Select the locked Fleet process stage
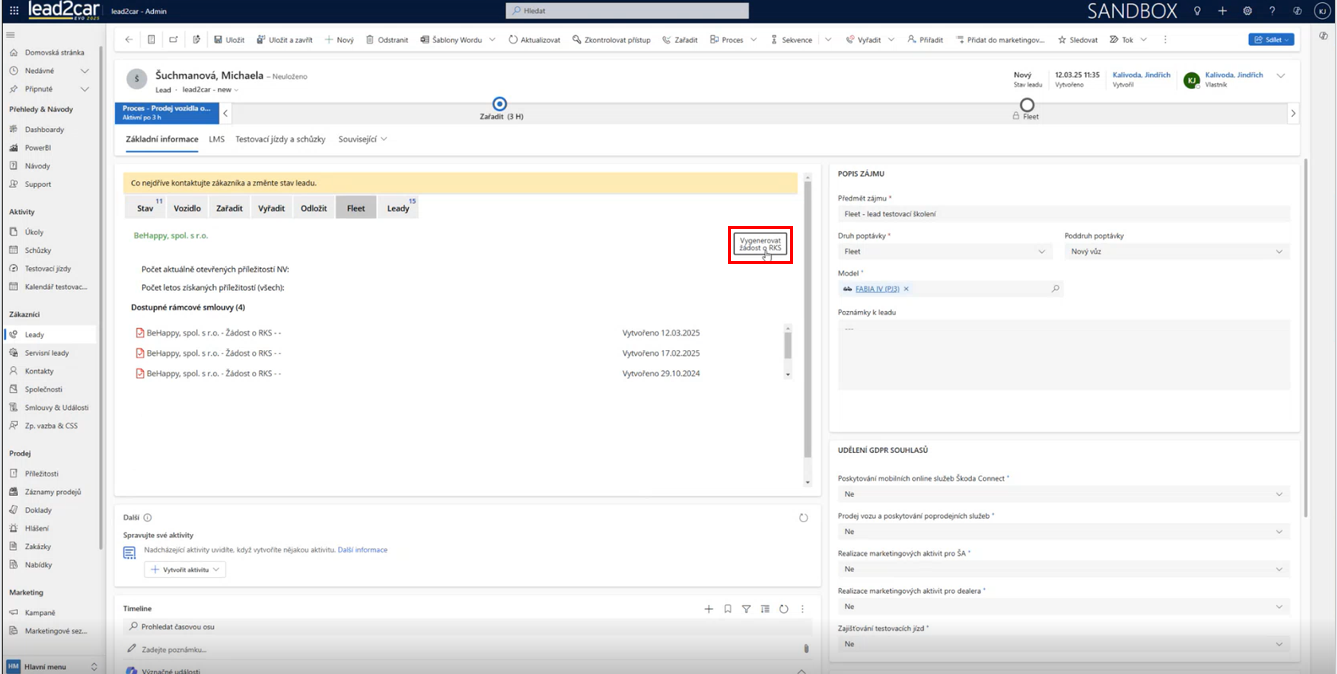 [x=1027, y=105]
